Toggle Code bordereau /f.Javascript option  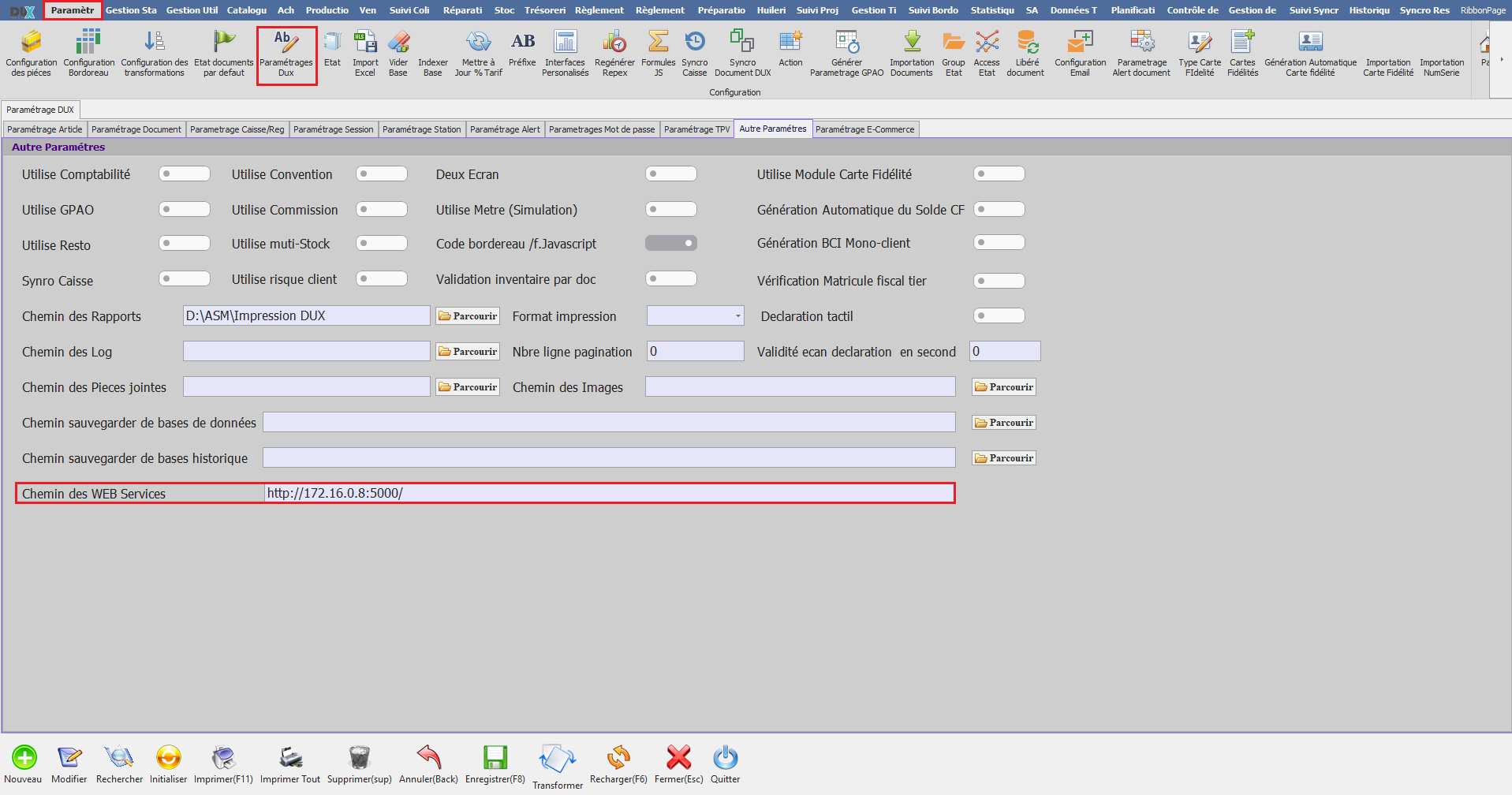(670, 243)
